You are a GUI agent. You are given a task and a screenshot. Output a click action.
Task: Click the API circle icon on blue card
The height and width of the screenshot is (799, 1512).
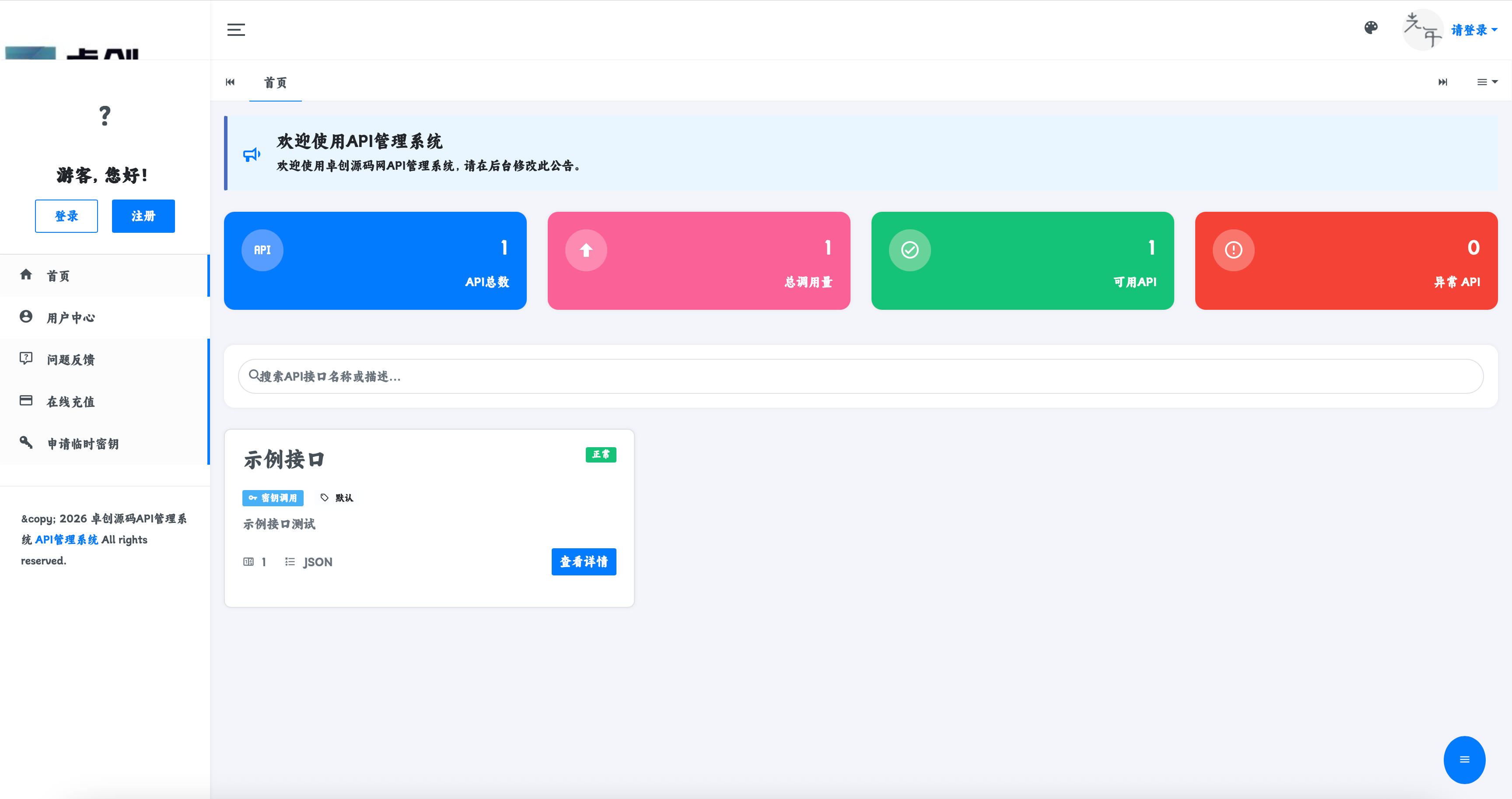click(262, 250)
